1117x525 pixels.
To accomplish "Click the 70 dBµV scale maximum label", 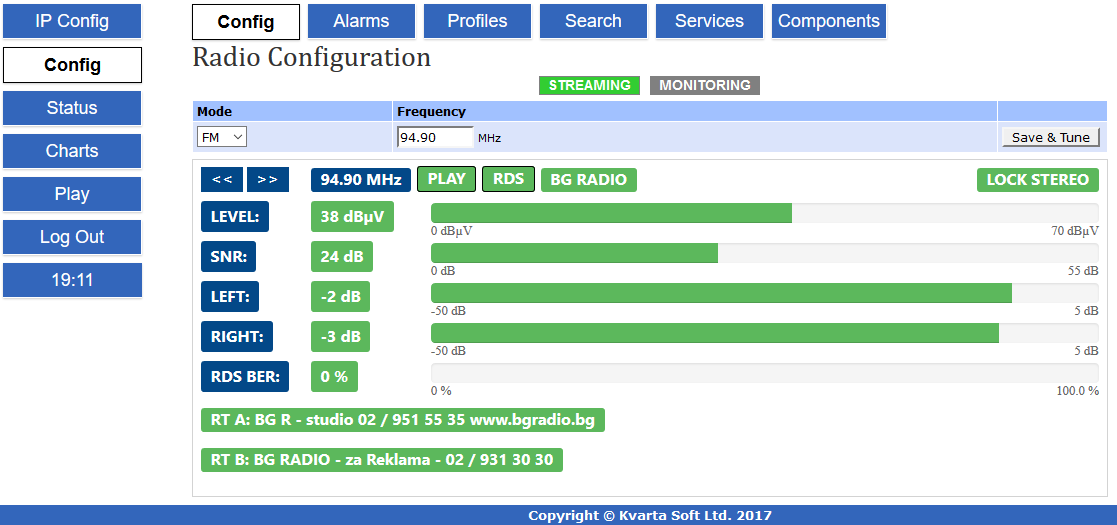I will [1075, 231].
